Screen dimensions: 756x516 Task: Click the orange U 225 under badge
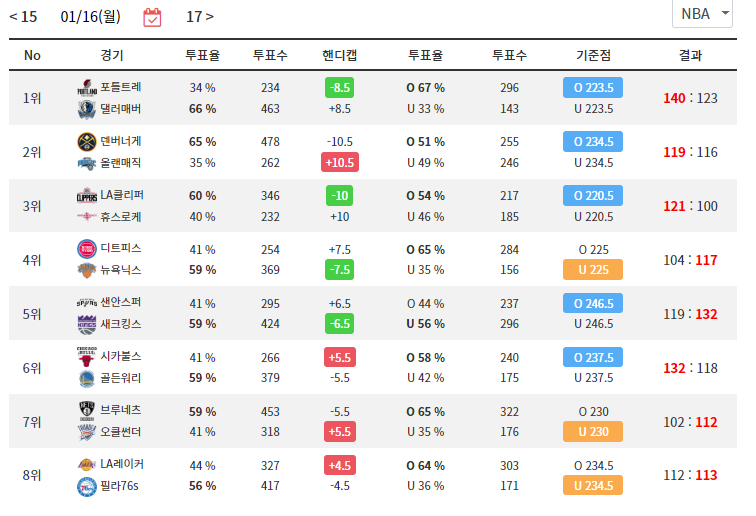coord(593,270)
